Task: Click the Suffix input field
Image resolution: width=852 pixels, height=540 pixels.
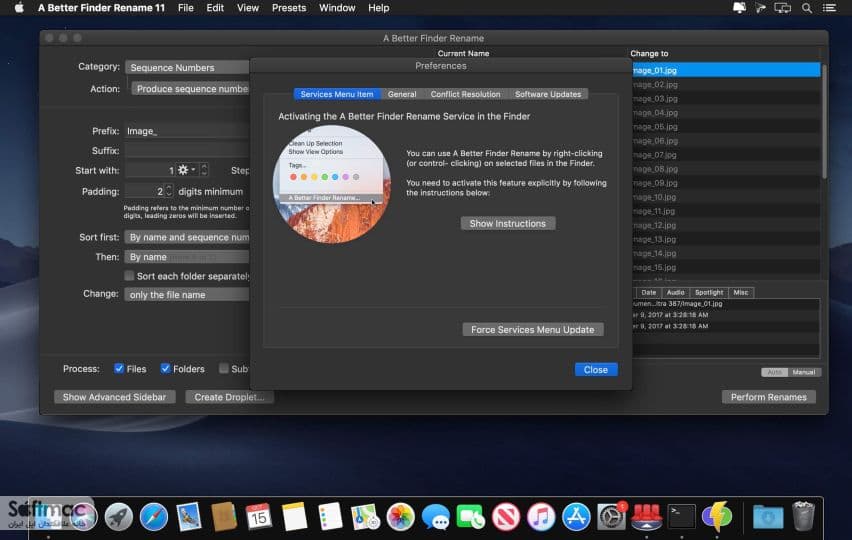Action: 187,150
